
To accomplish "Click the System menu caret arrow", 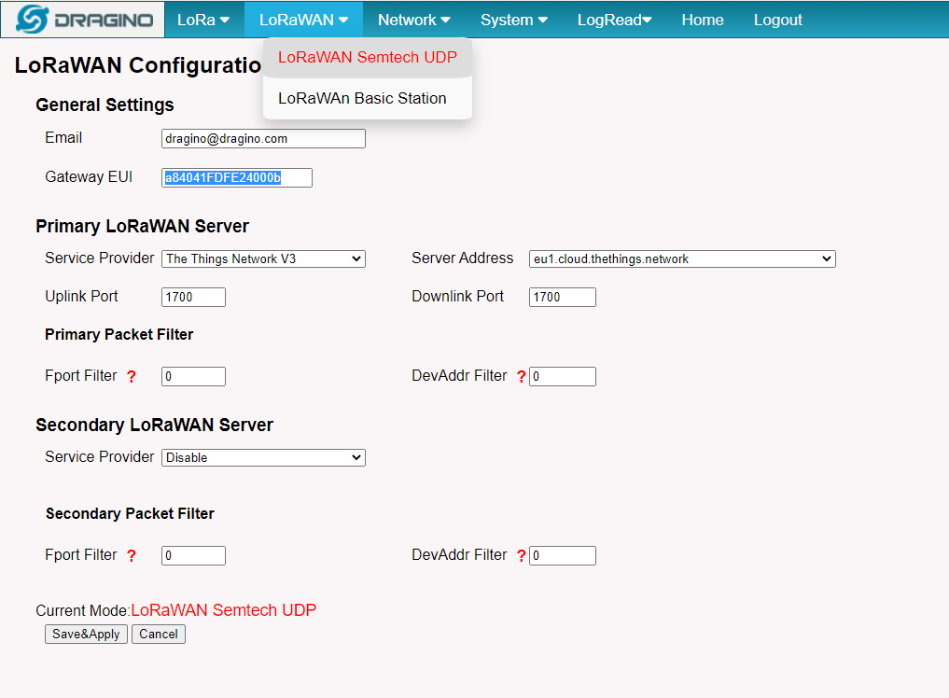I will [x=543, y=21].
